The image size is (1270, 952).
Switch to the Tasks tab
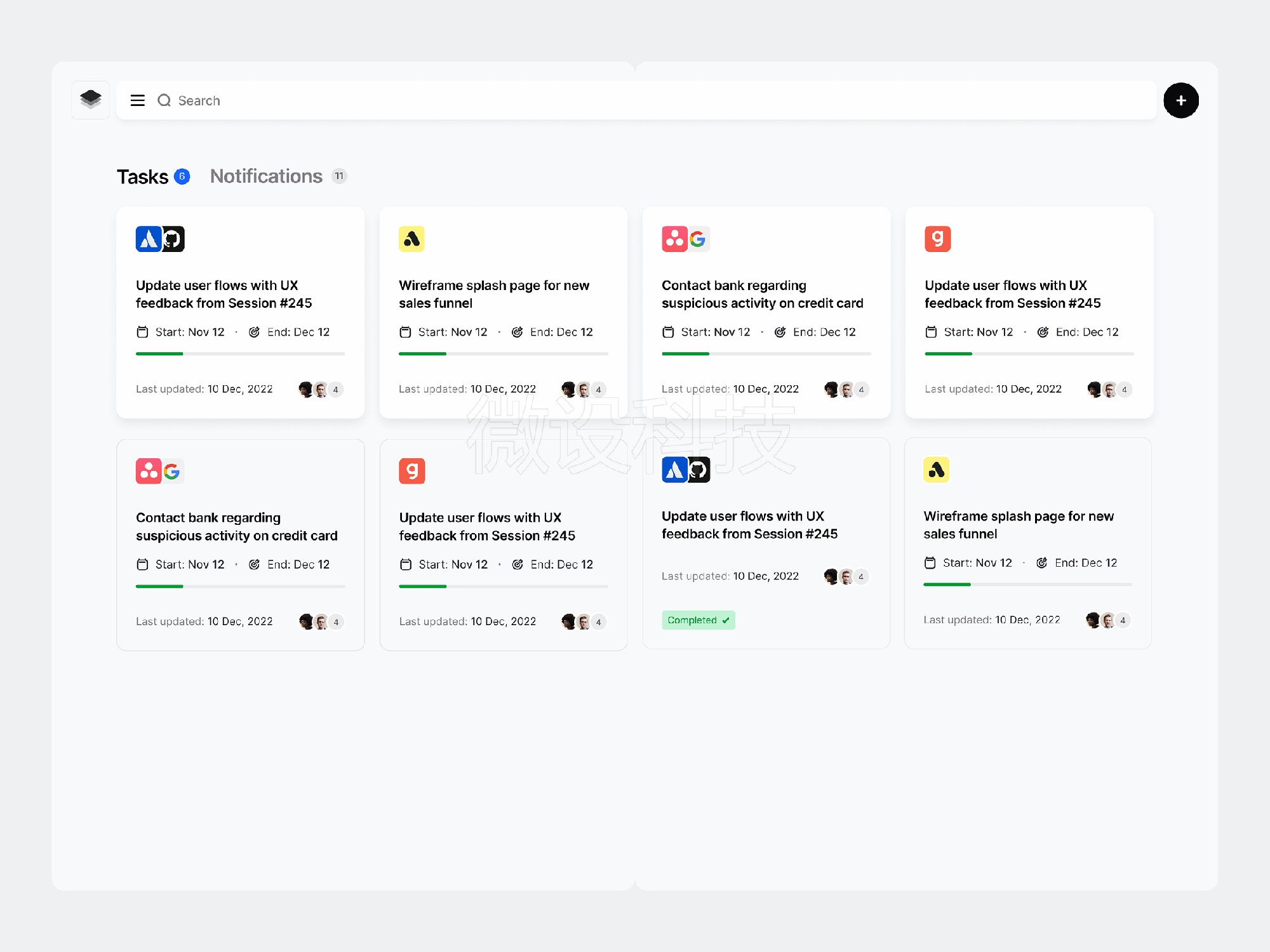(142, 176)
